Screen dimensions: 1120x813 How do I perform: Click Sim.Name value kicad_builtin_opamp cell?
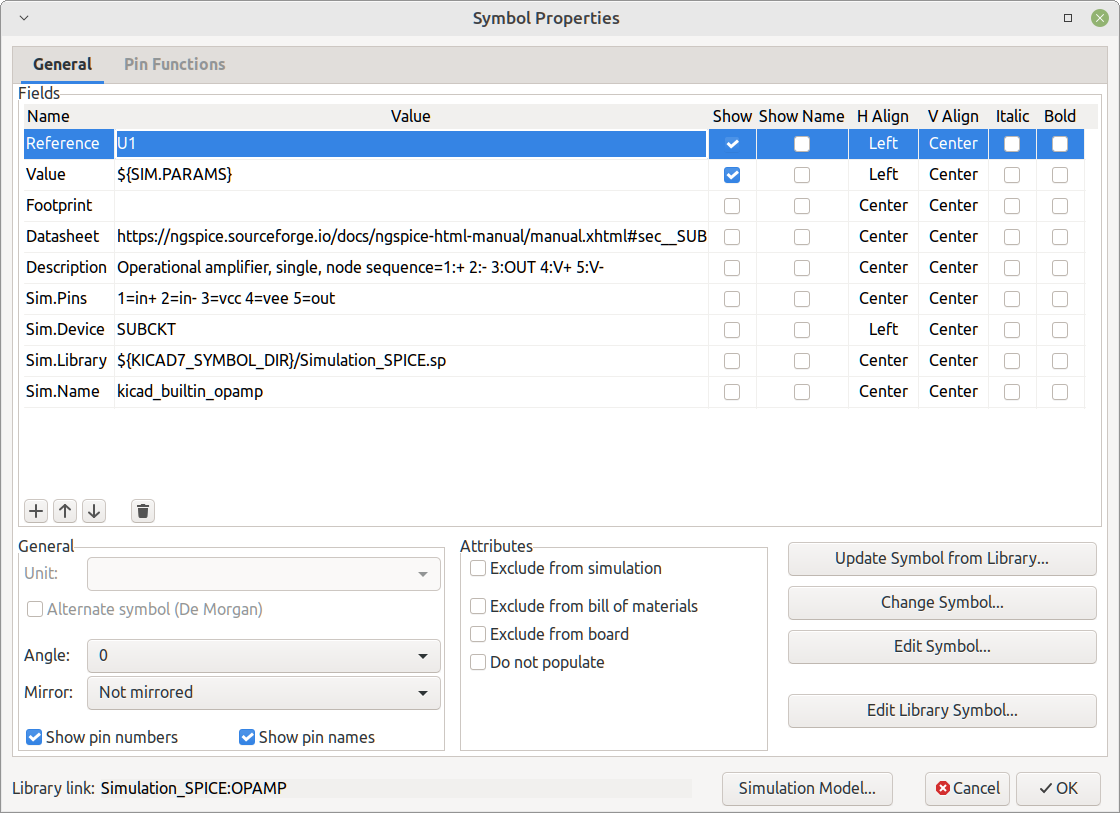pyautogui.click(x=411, y=391)
